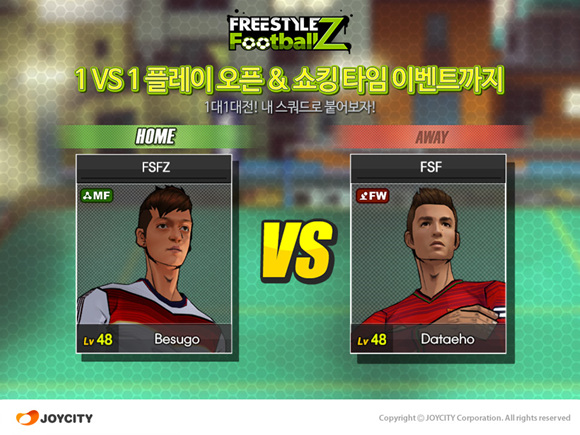
Task: Click the MF position badge icon
Action: [x=97, y=195]
